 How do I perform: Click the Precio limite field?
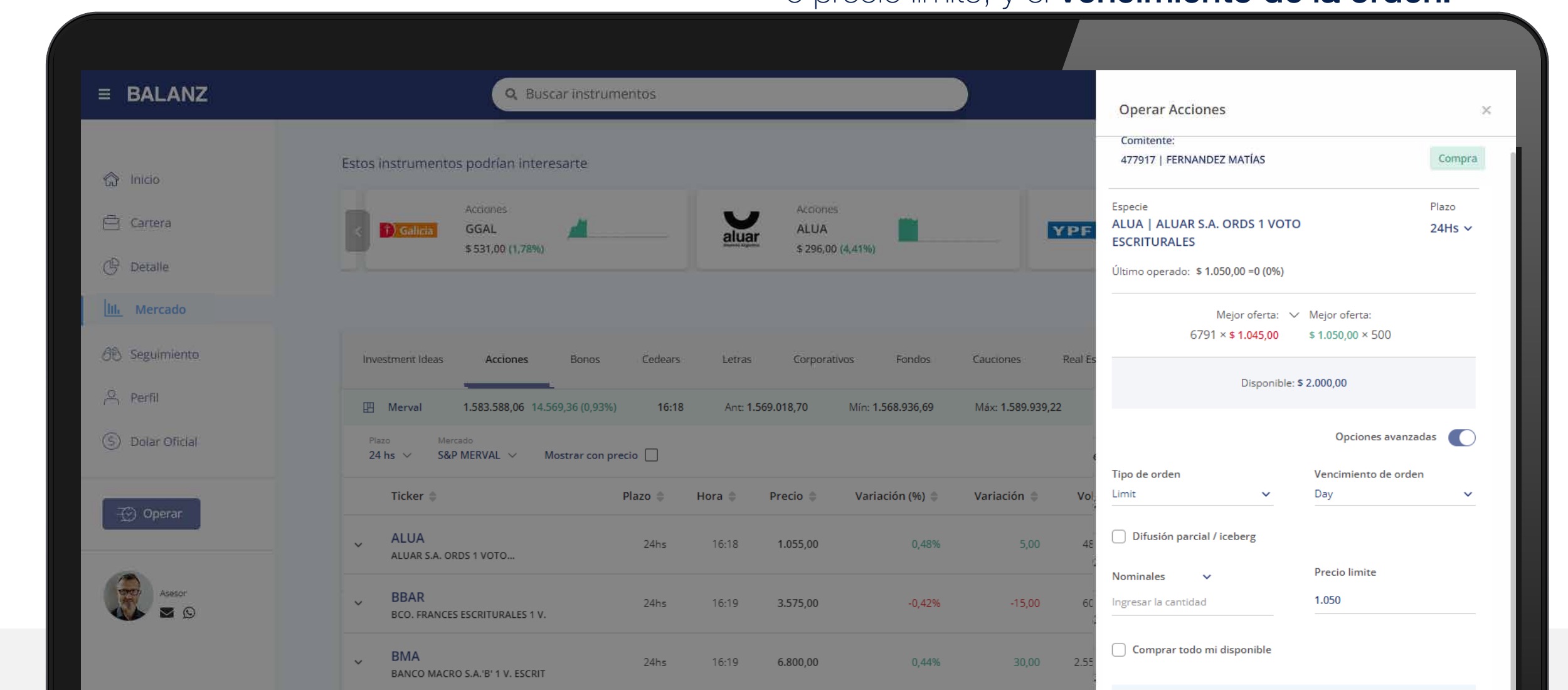coord(1394,600)
